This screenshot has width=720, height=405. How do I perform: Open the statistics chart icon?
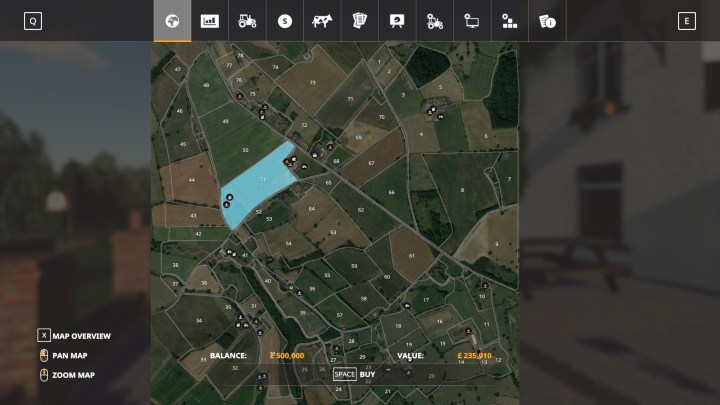[210, 21]
